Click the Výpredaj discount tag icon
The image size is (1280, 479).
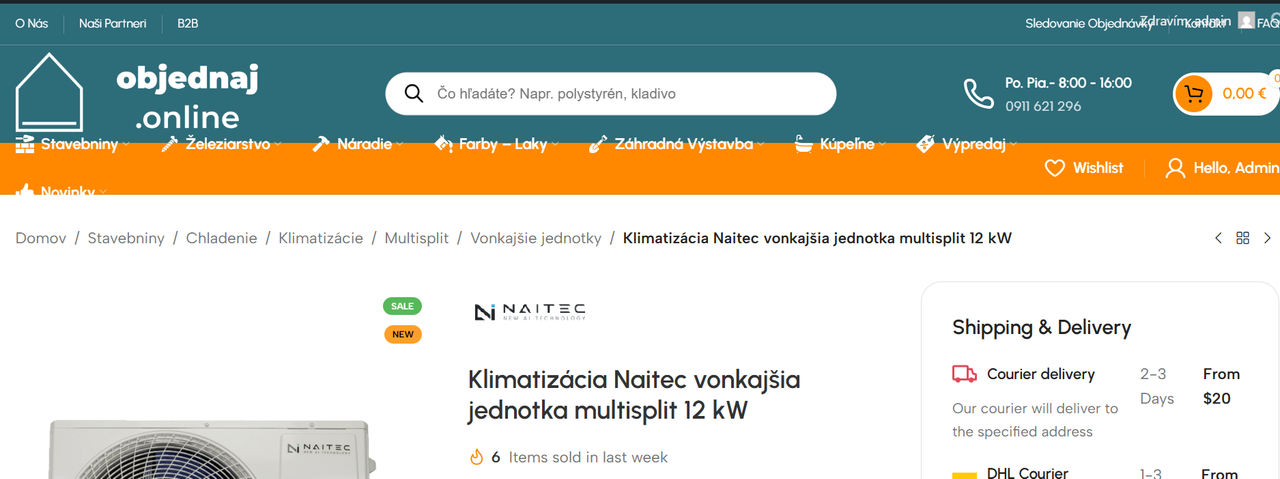[926, 144]
